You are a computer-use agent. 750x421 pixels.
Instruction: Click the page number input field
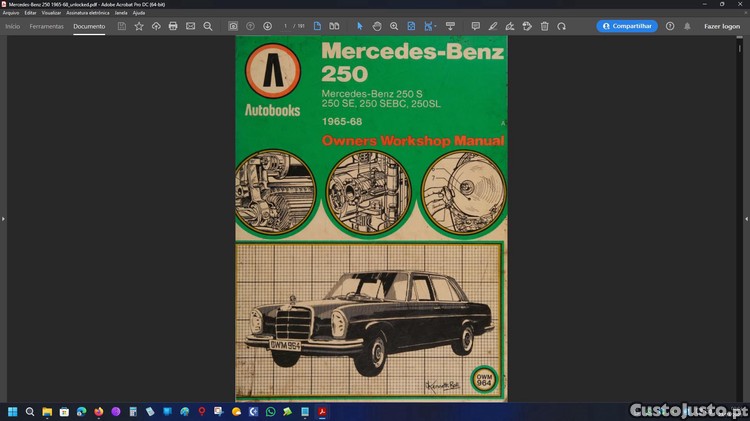point(287,26)
